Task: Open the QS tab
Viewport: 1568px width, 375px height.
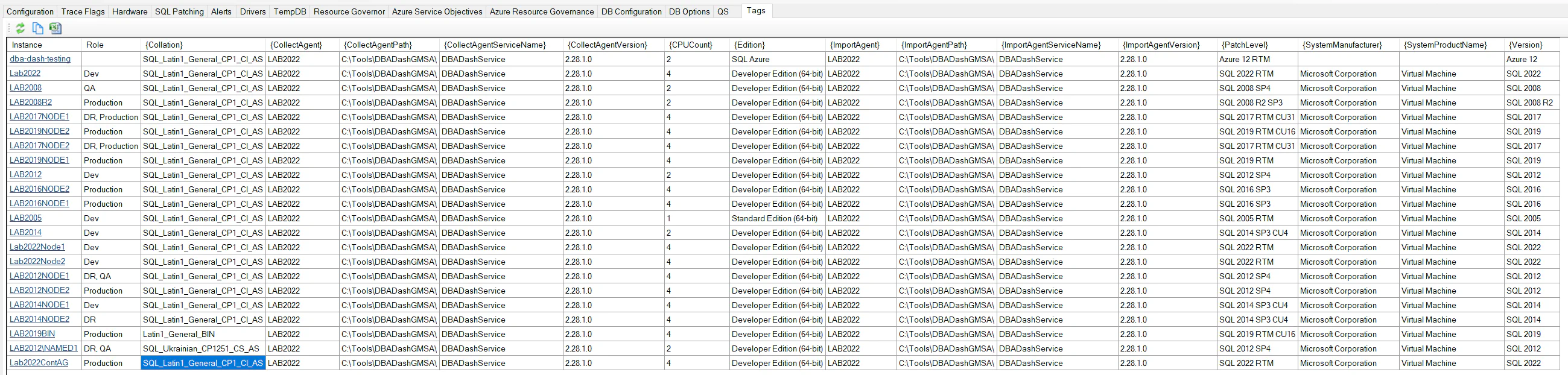Action: click(x=723, y=11)
